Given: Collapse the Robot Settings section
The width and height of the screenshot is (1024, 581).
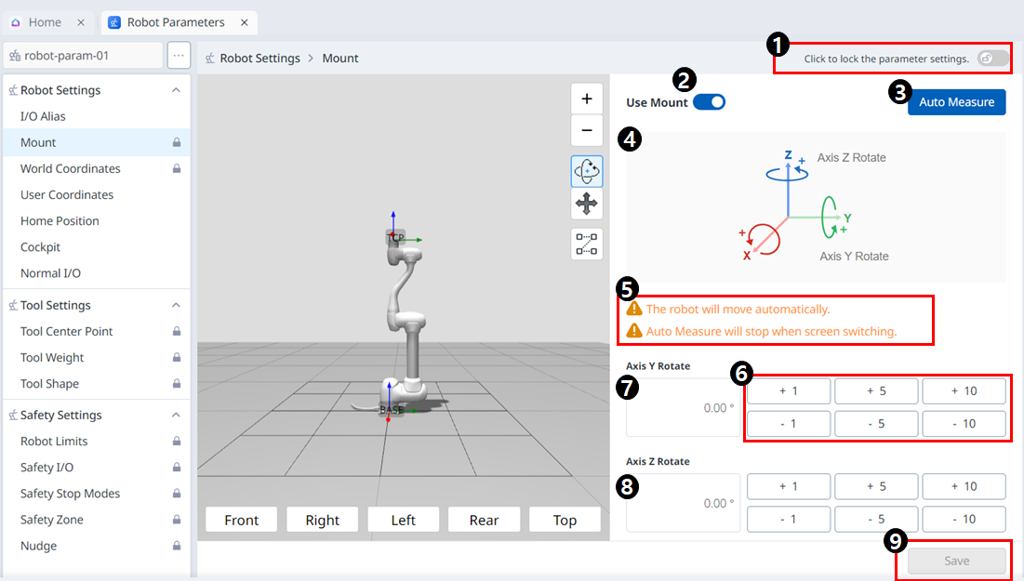Looking at the screenshot, I should [x=176, y=90].
